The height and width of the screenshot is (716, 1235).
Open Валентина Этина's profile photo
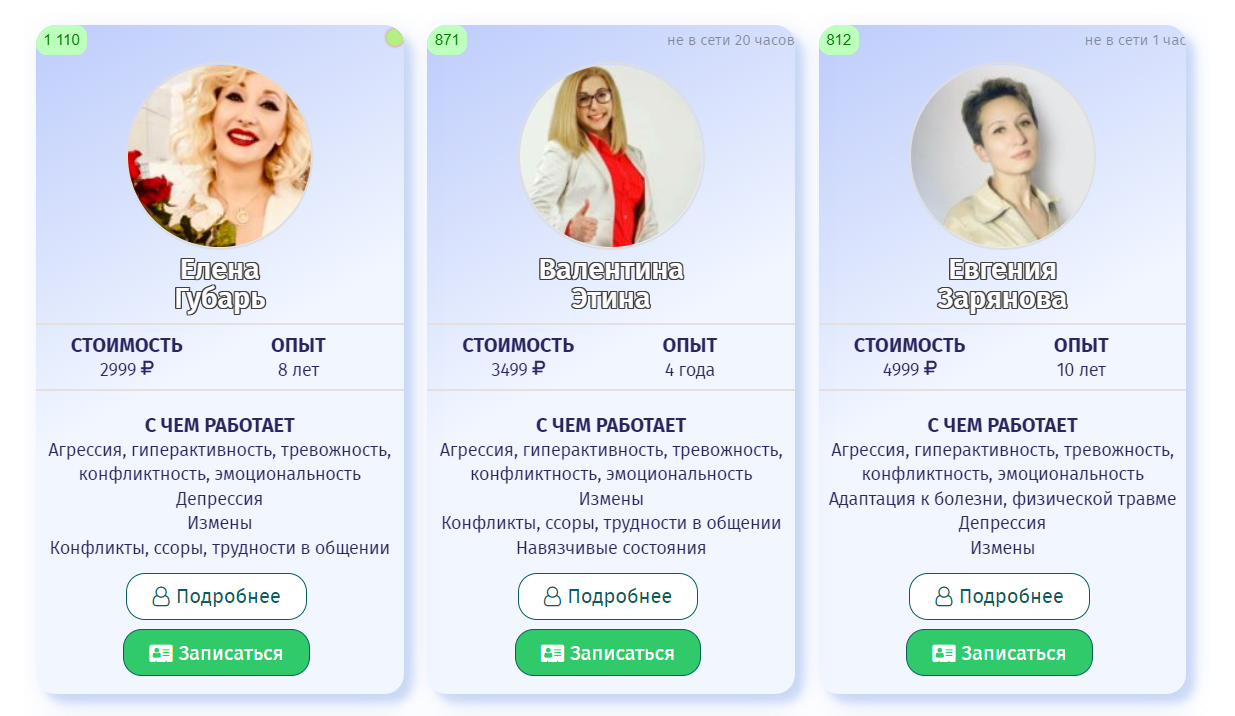(x=611, y=155)
